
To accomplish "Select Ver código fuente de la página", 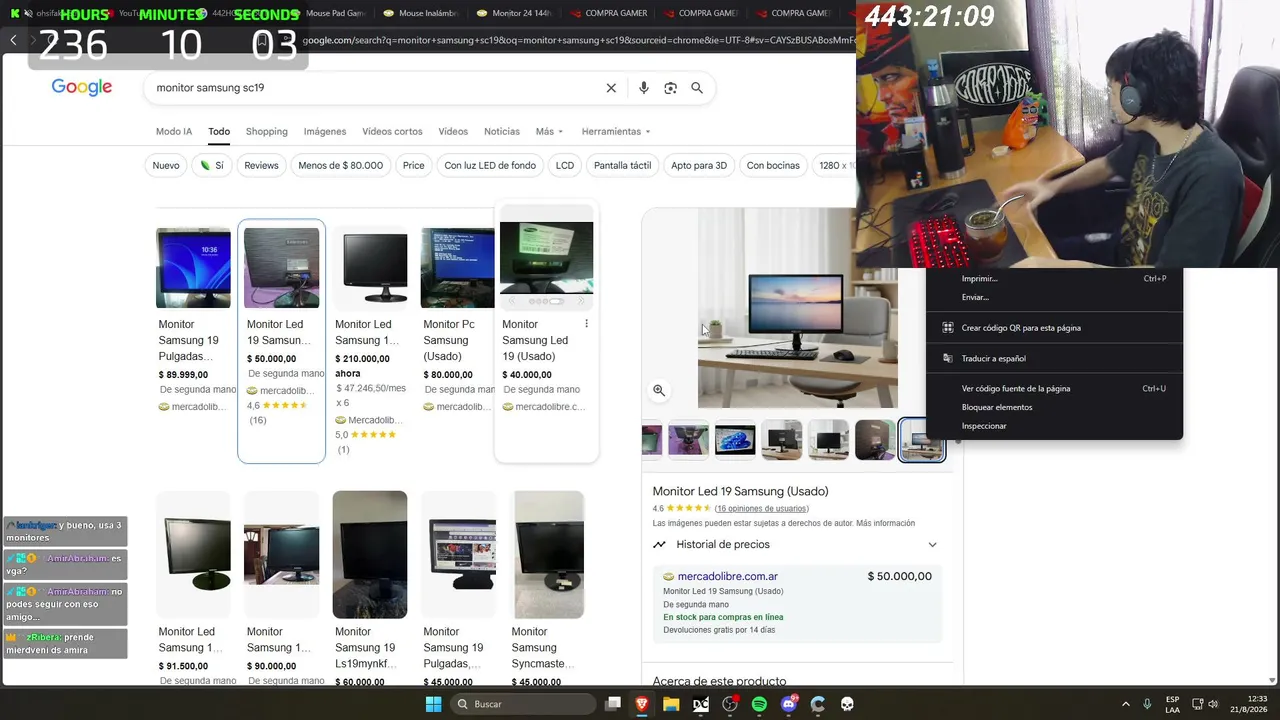I will (x=1054, y=389).
